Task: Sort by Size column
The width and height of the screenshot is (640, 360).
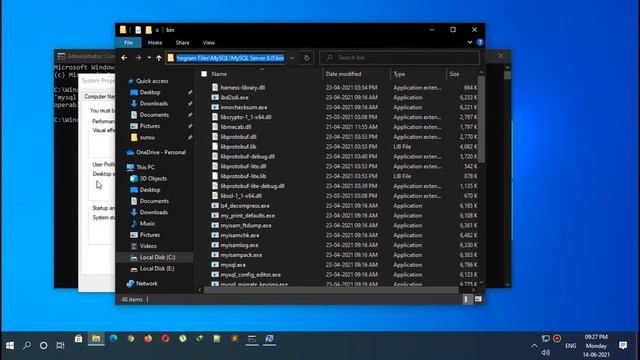Action: 454,74
